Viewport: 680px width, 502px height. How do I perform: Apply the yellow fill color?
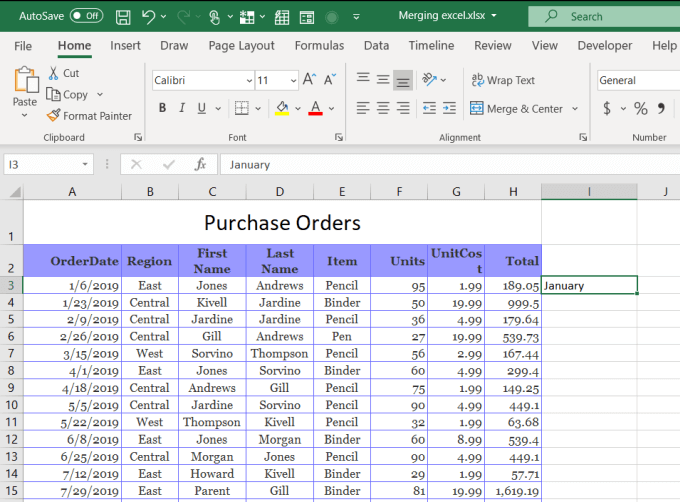click(x=282, y=108)
